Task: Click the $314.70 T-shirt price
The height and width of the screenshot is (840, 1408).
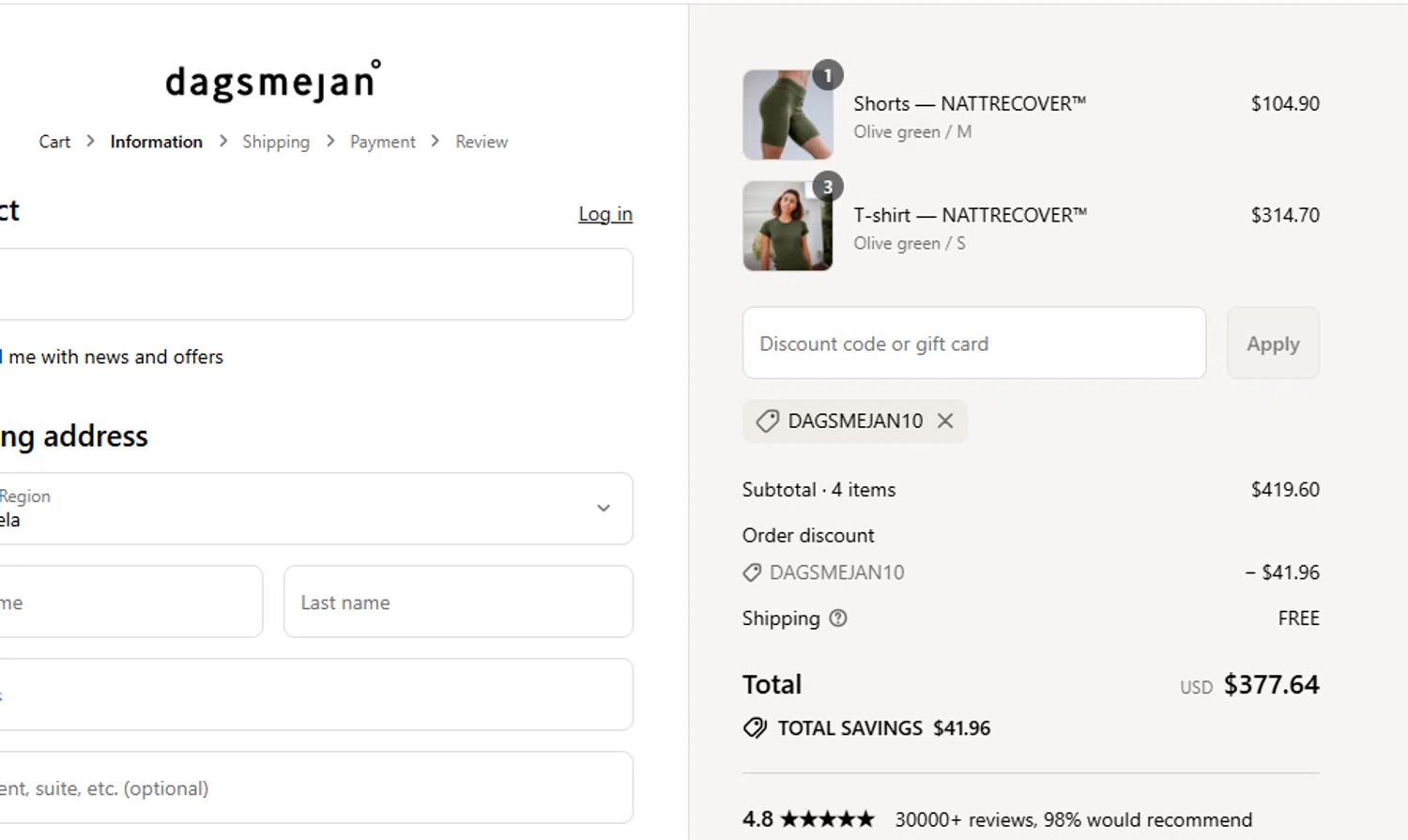Action: [x=1285, y=215]
